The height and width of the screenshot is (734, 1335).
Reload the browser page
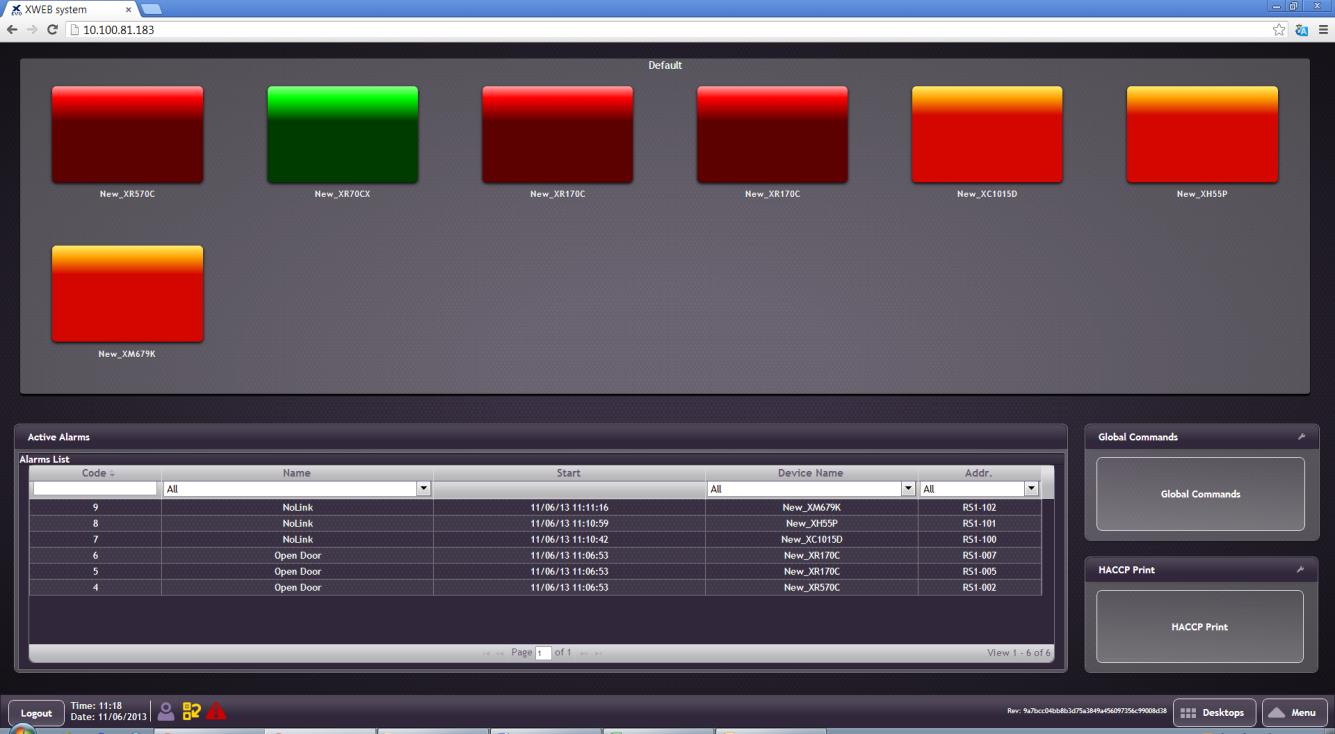click(x=52, y=30)
